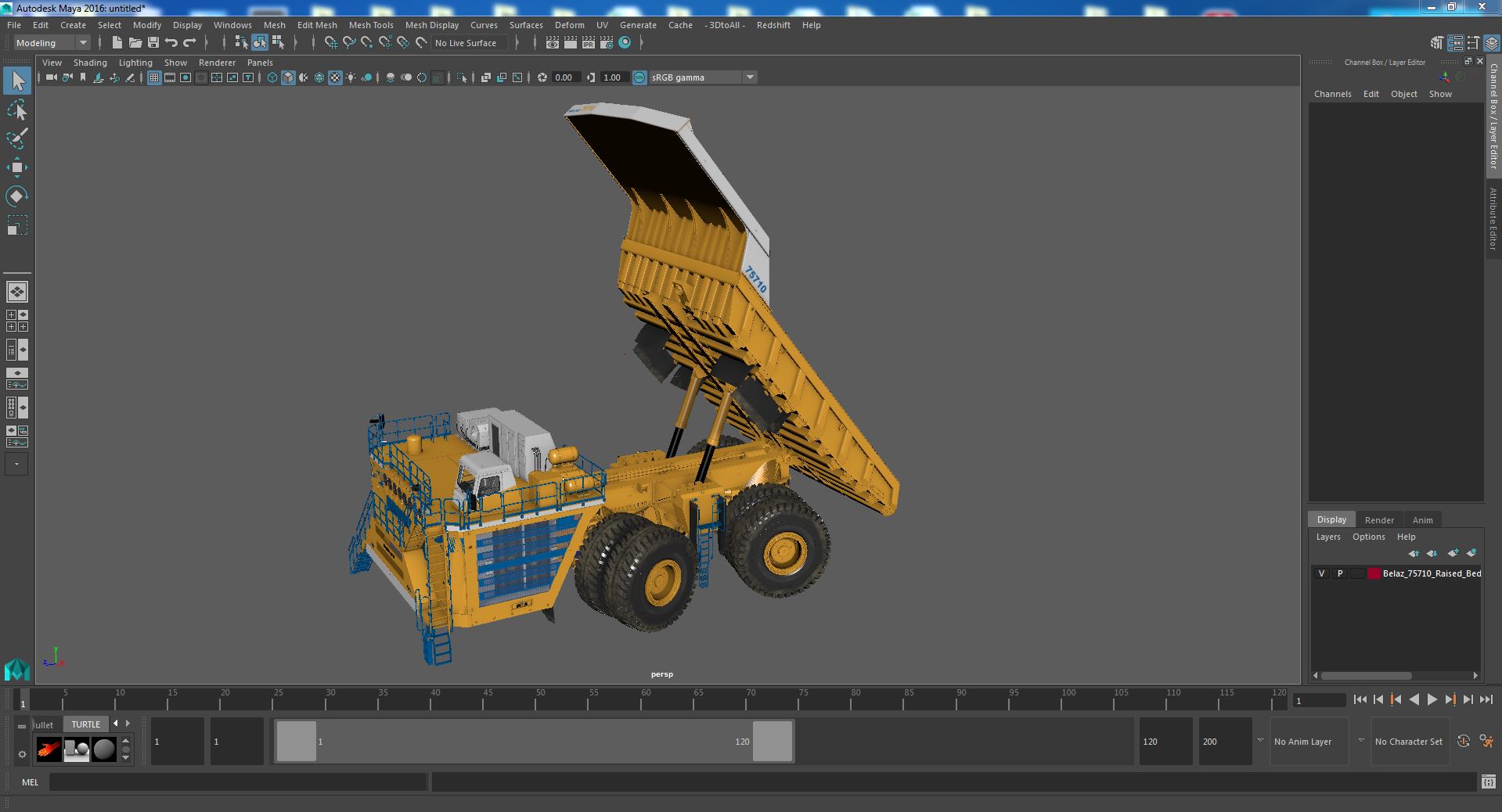Open the Modeling menu set dropdown

pyautogui.click(x=52, y=43)
